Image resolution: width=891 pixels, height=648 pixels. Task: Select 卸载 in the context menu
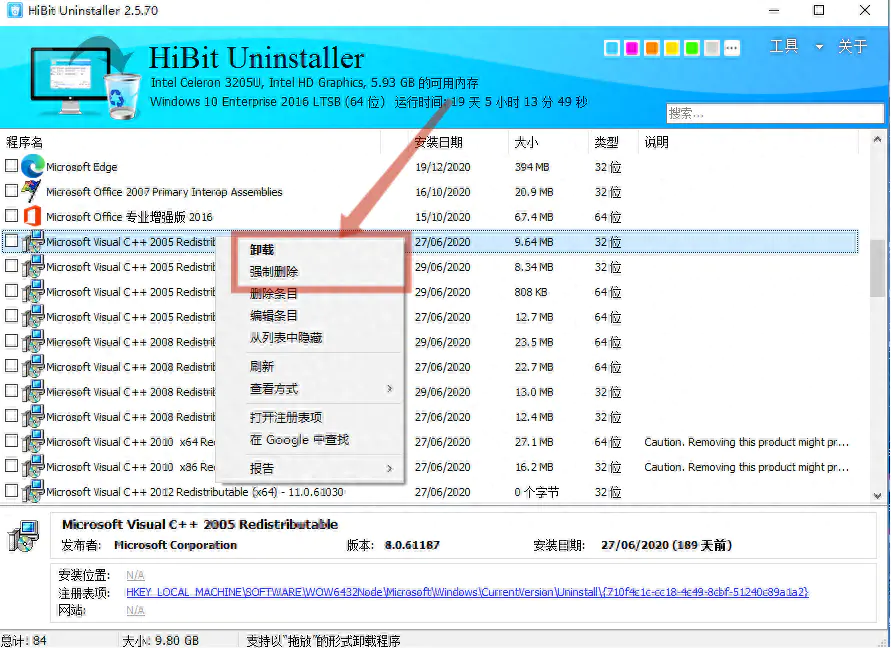point(262,250)
